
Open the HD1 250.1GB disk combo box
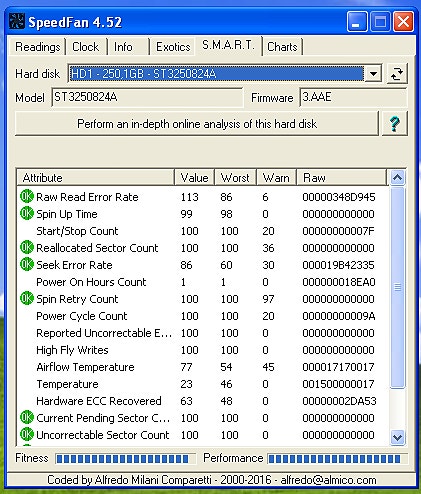225,73
